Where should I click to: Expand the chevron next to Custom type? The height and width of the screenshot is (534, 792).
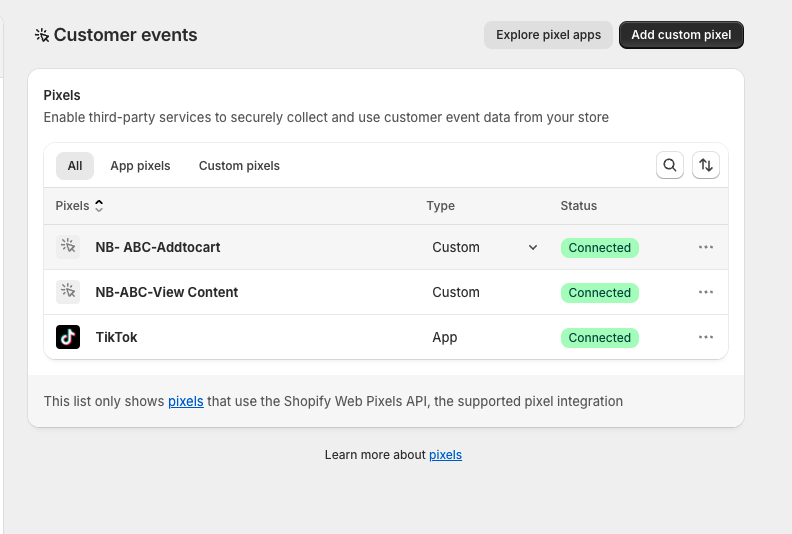533,248
